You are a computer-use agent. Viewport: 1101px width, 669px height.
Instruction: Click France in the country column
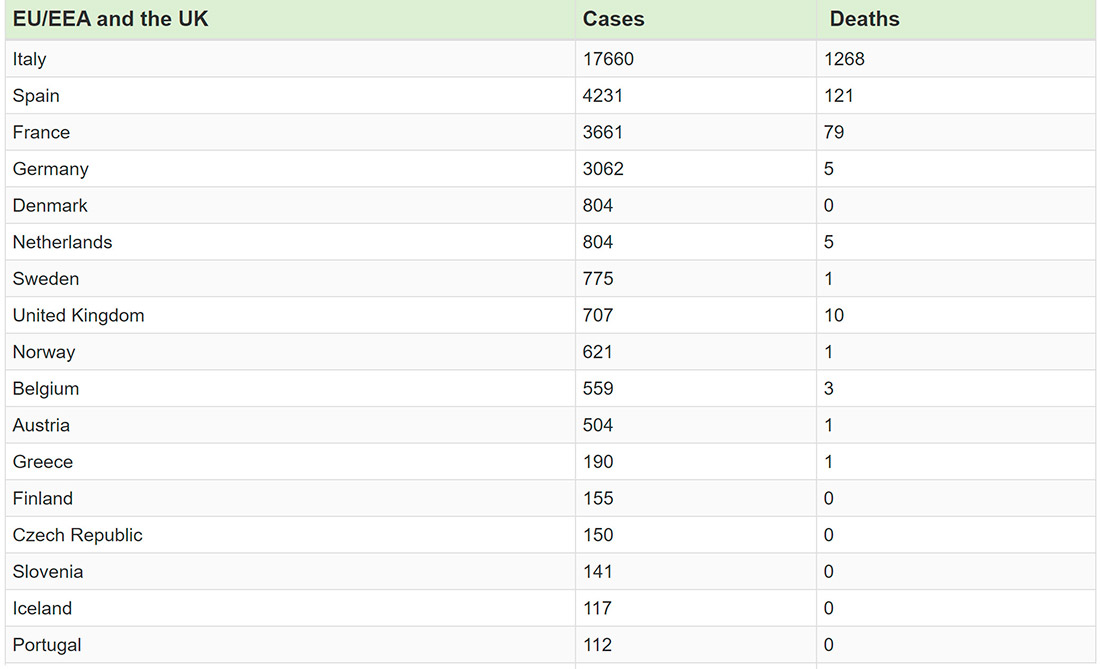41,132
